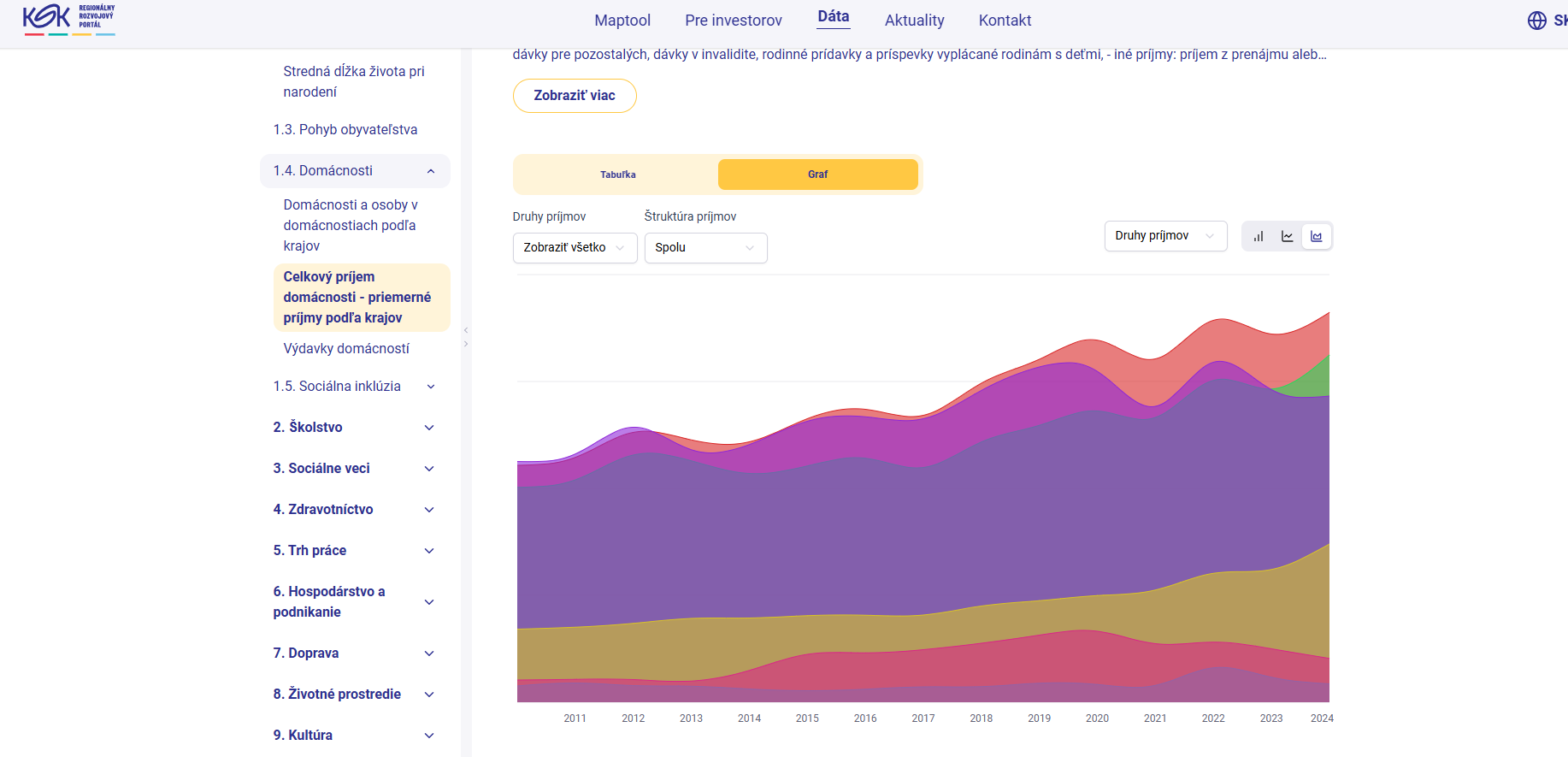This screenshot has height=757, width=1568.
Task: Open the Druhy príjmov grouping dropdown
Action: coord(1166,236)
